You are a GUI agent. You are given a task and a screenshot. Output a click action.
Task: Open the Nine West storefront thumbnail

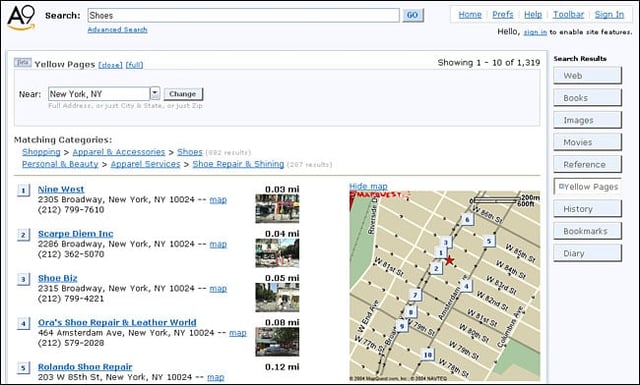click(277, 209)
